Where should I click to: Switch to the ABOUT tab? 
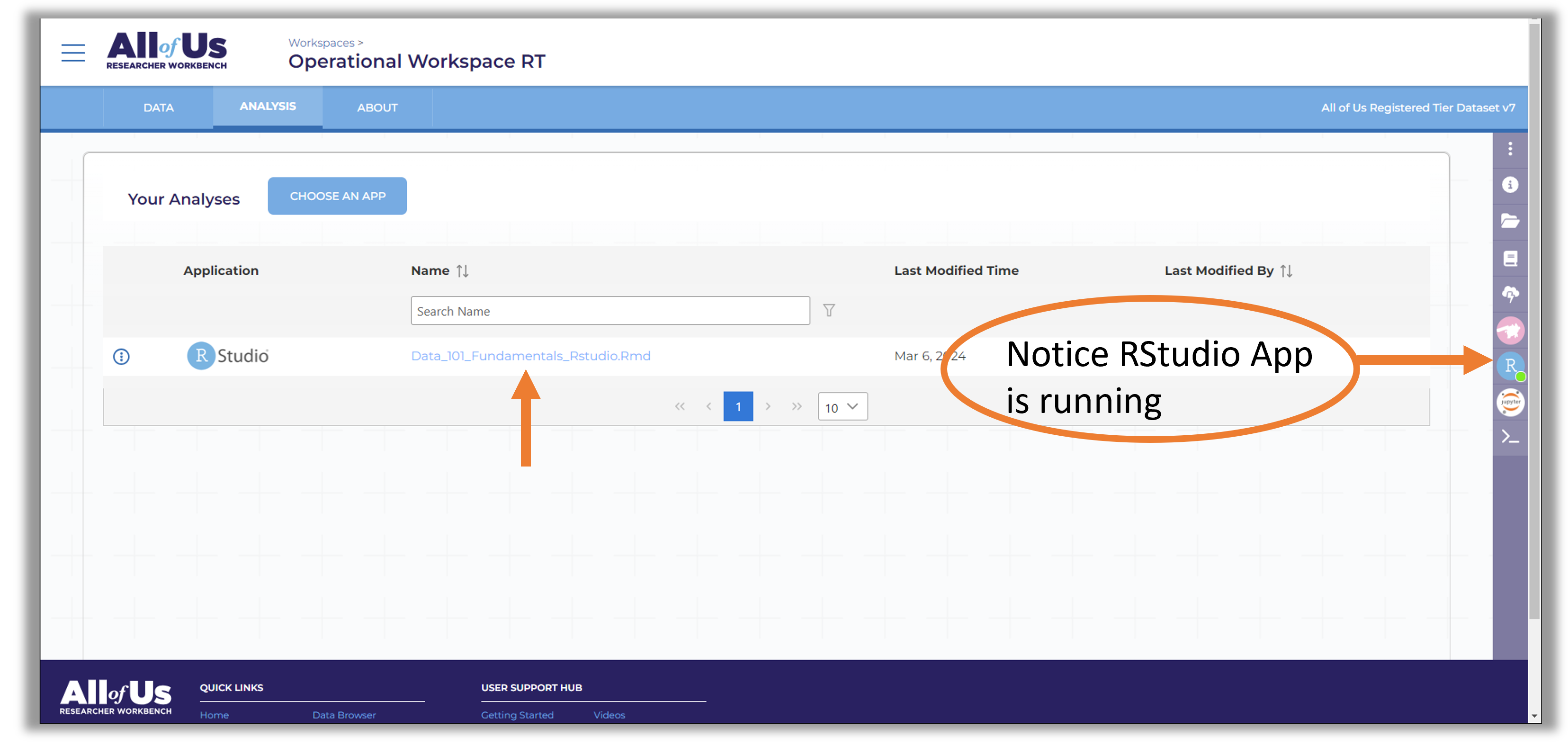point(377,108)
